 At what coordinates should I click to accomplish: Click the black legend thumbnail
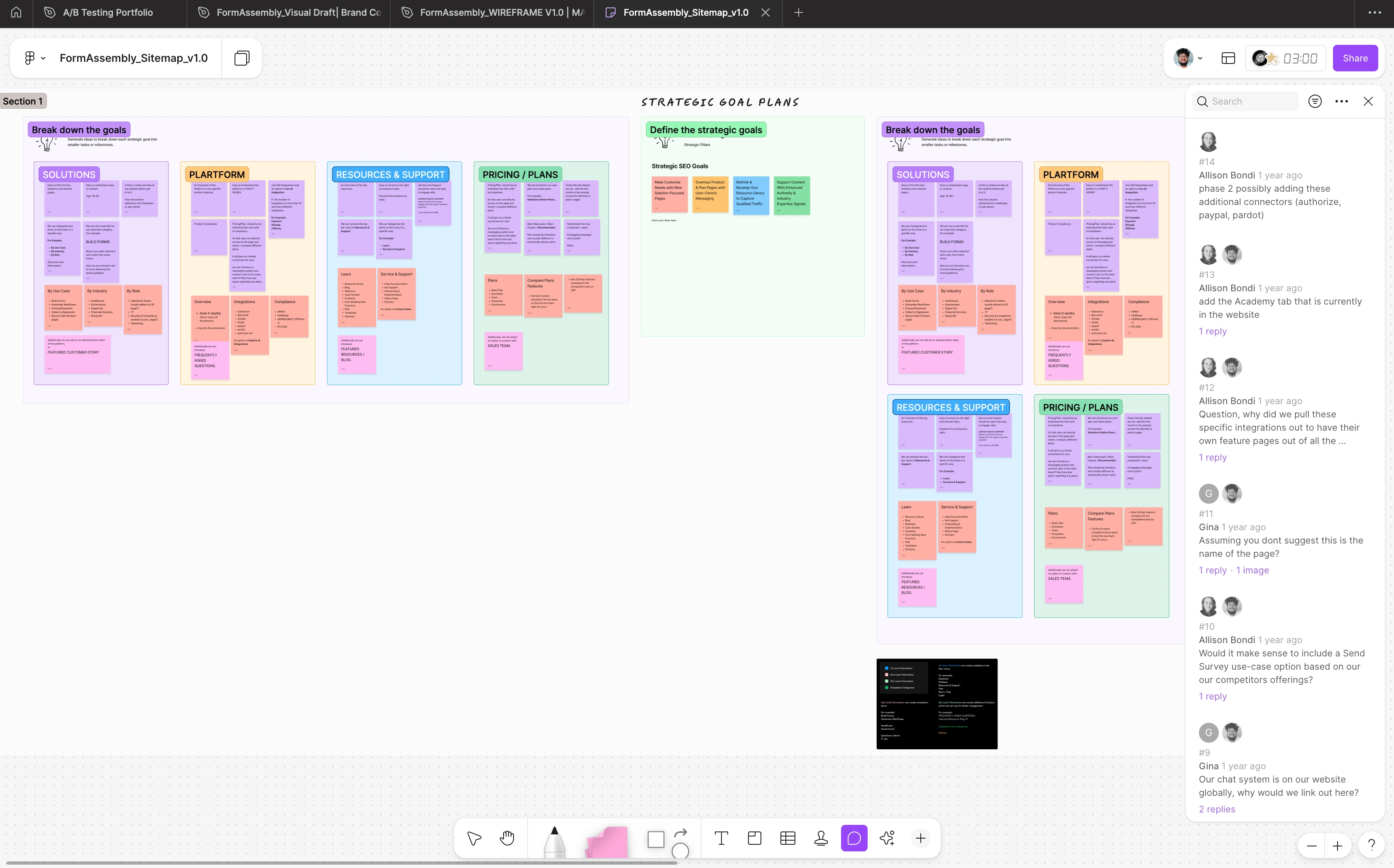[937, 703]
